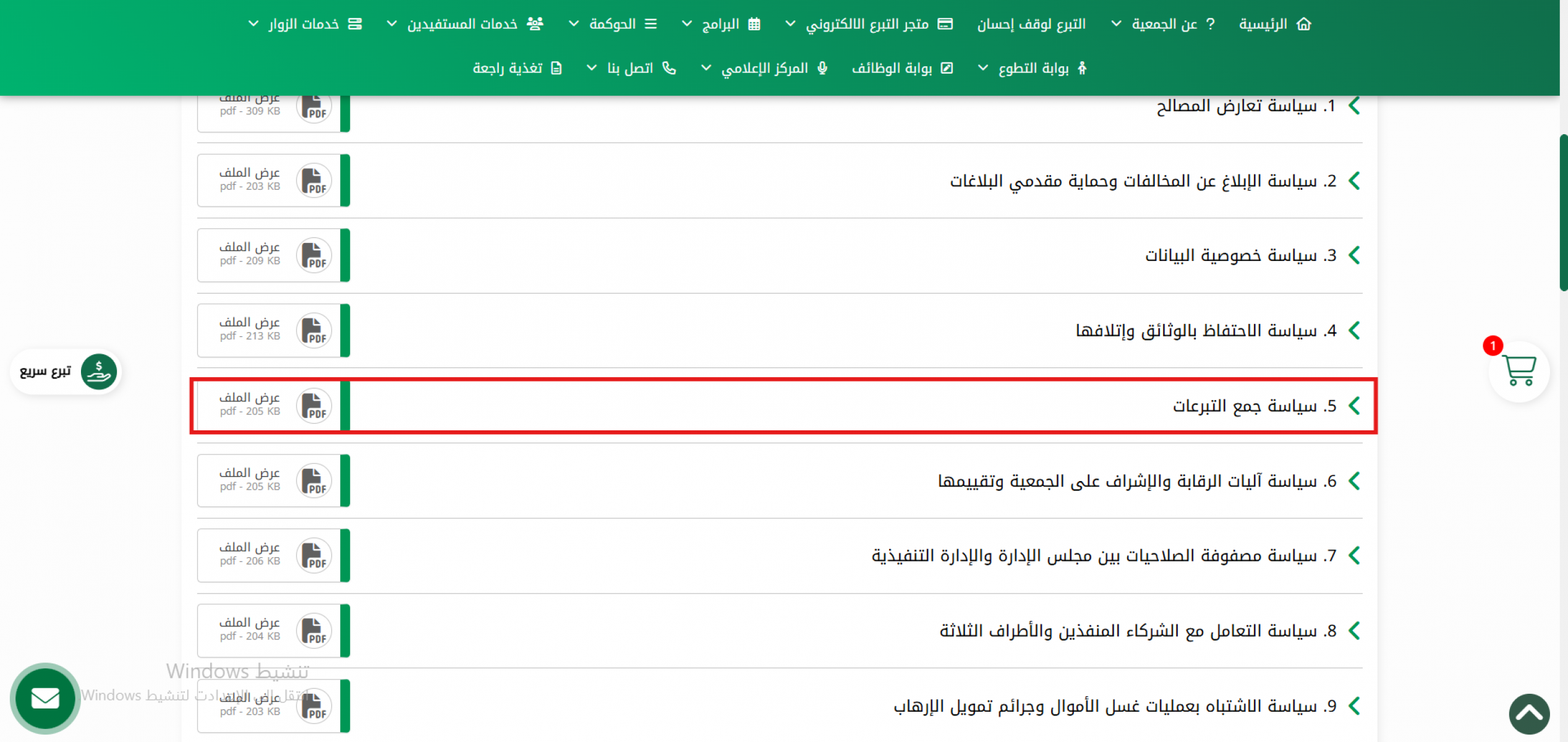The width and height of the screenshot is (1568, 742).
Task: Open the بوابة الوظائف menu item
Action: pyautogui.click(x=892, y=68)
